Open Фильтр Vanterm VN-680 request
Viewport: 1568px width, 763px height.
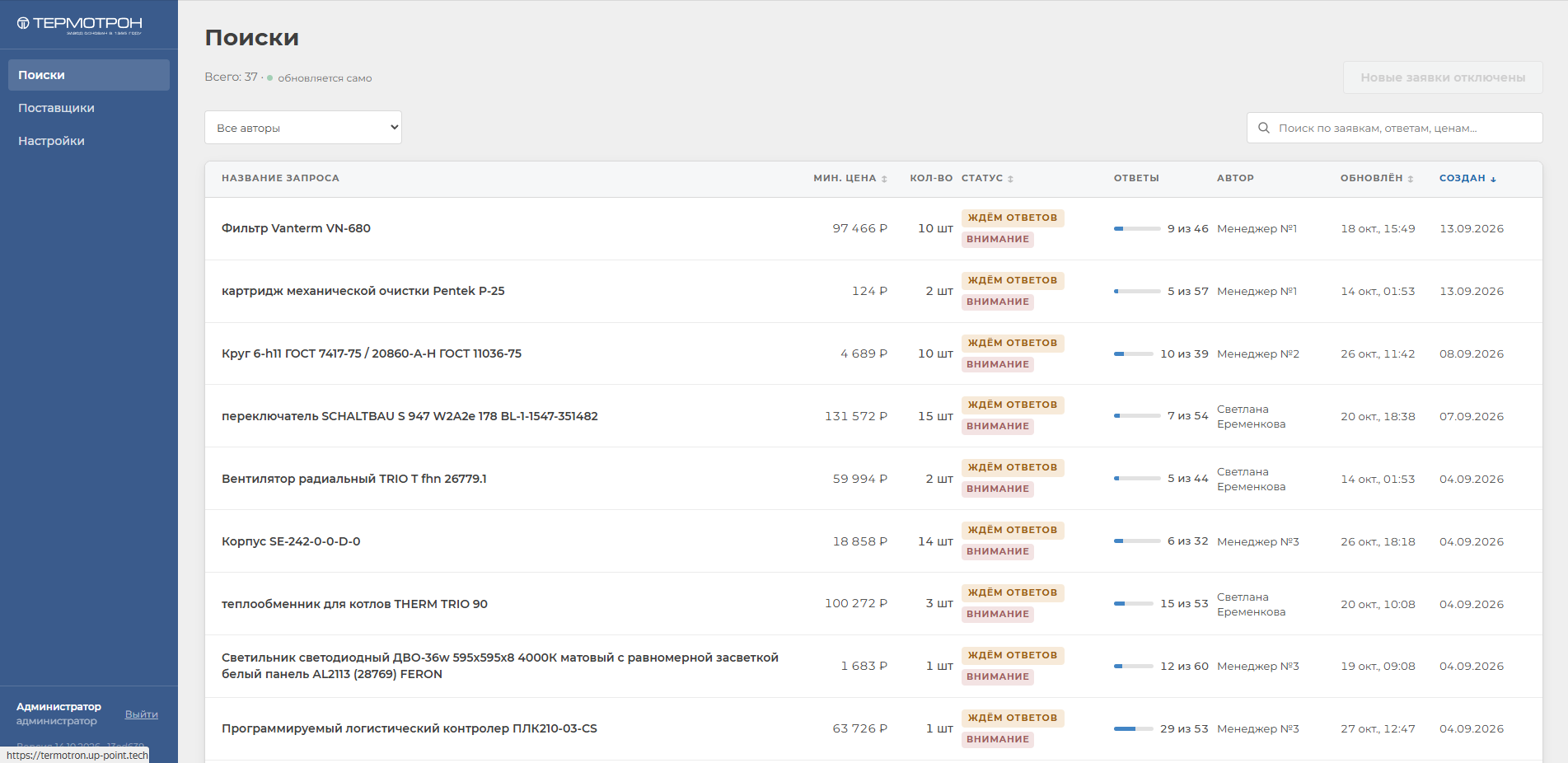point(296,228)
